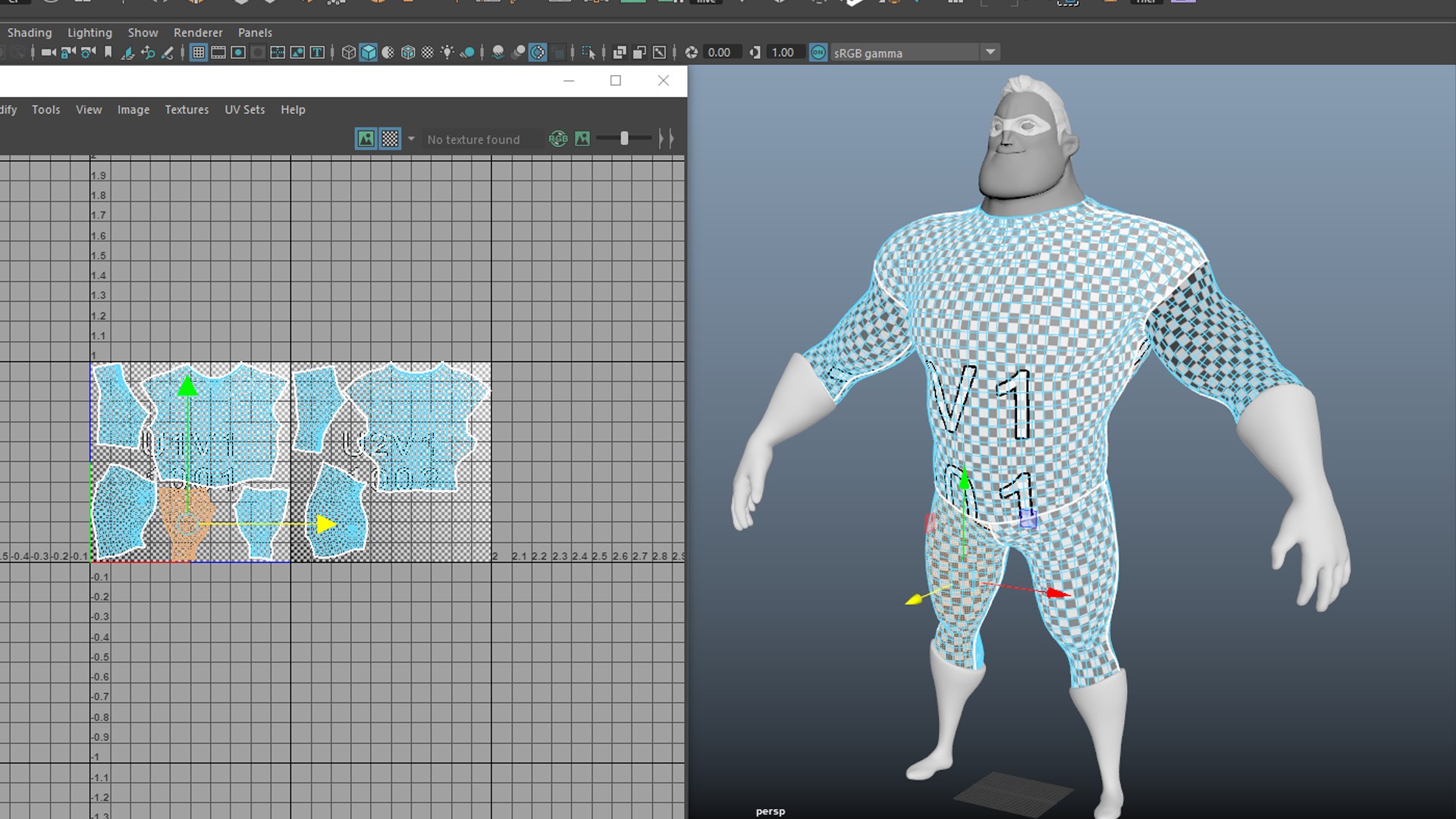Toggle RGB channels display icon
This screenshot has width=1456, height=819.
(x=558, y=139)
